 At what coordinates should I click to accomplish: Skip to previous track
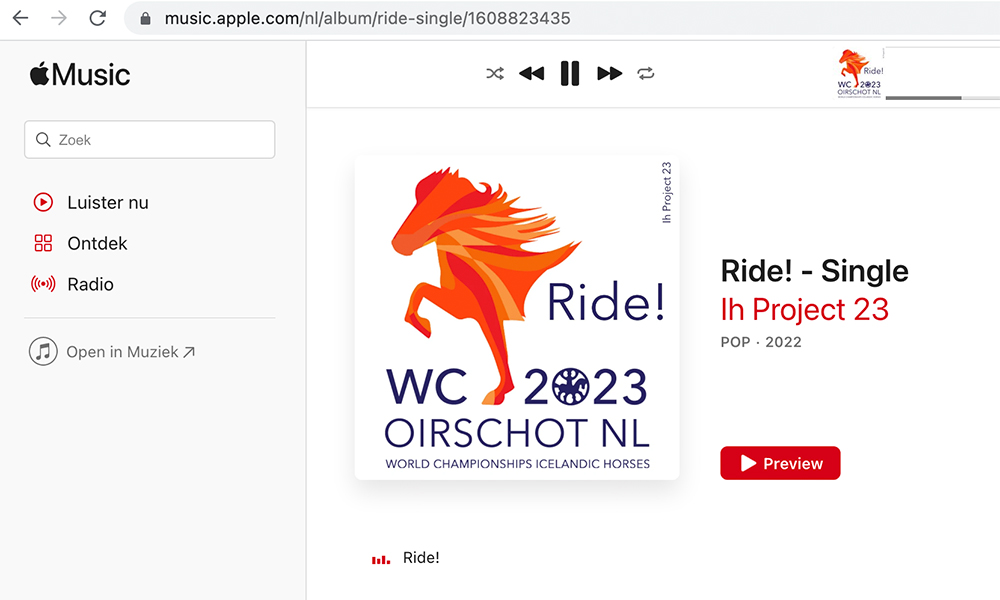531,73
